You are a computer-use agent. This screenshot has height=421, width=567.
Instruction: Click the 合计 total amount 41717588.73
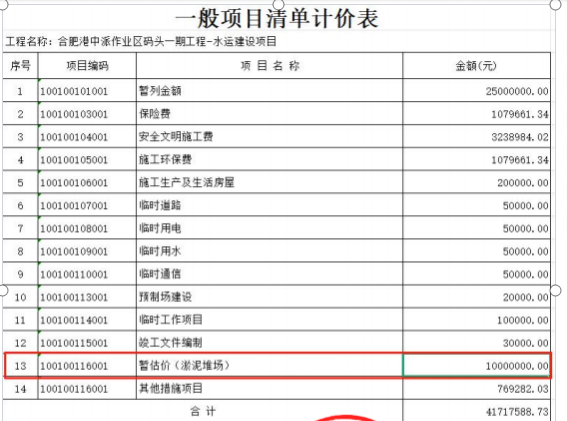coord(476,411)
